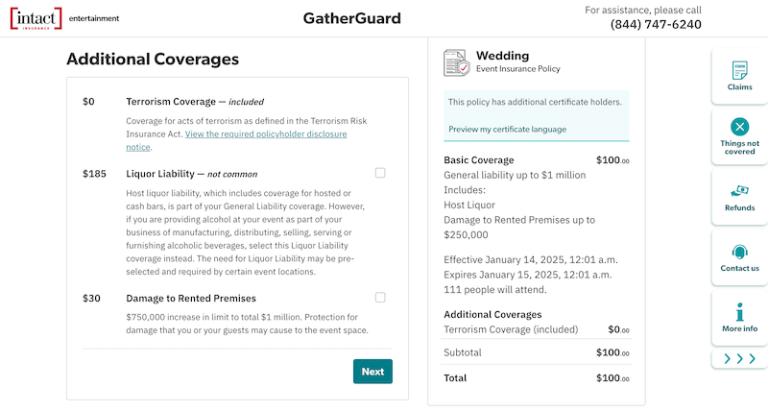The width and height of the screenshot is (768, 411).
Task: Click the Damage to Rented Premises title
Action: click(x=191, y=298)
